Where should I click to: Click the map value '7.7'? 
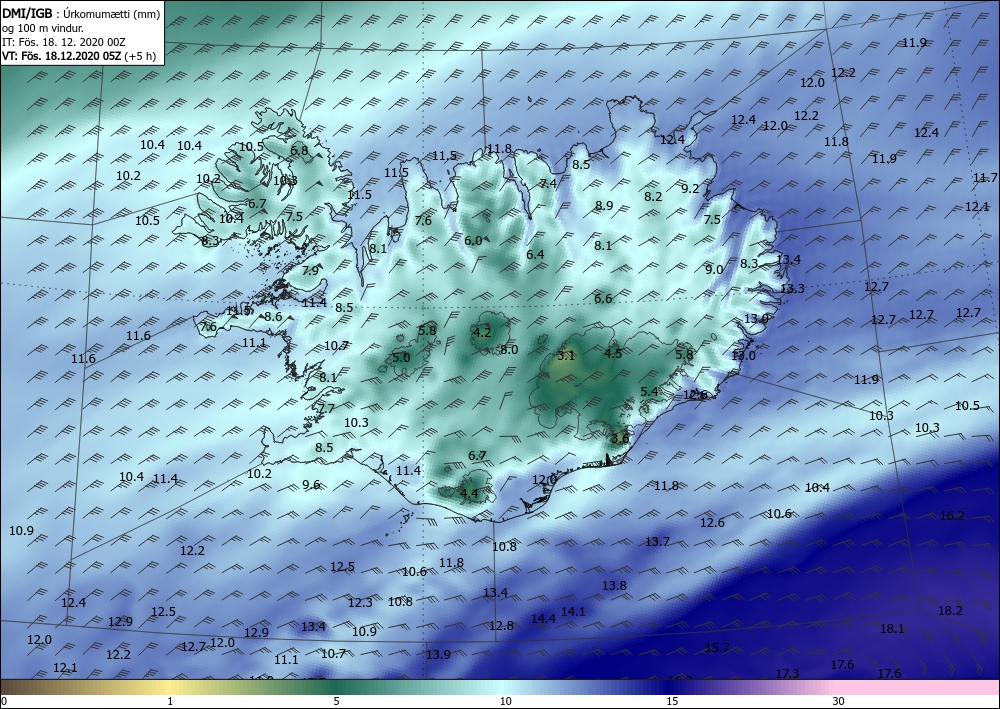click(x=326, y=409)
